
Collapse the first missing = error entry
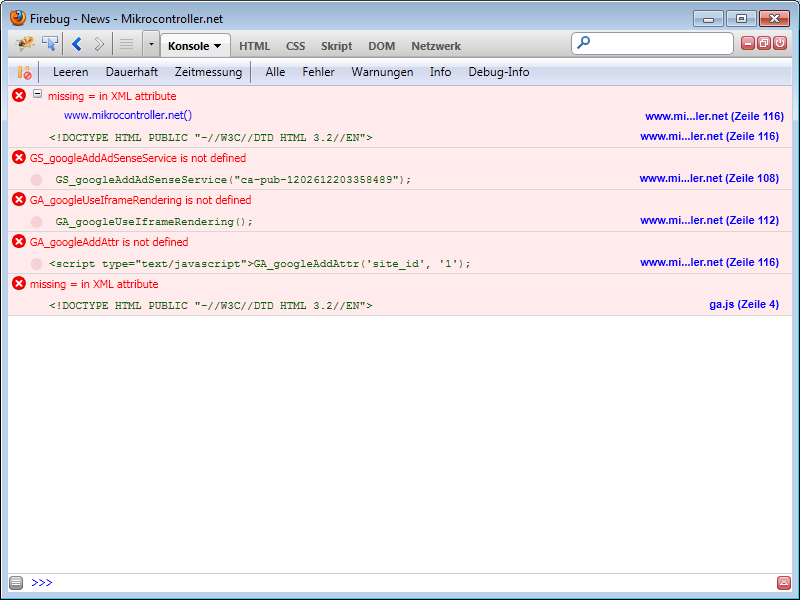37,94
